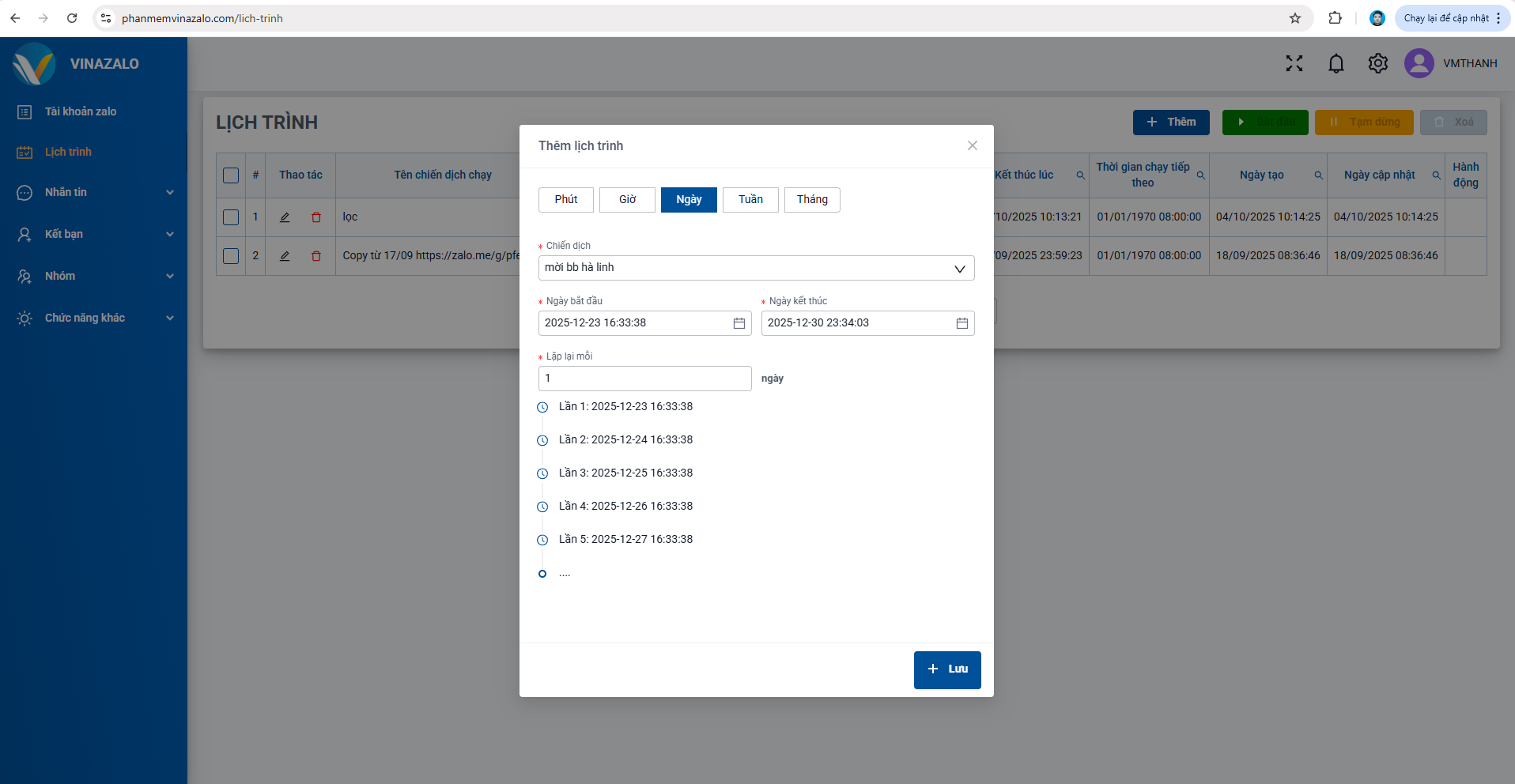
Task: Select the Phút interval tab
Action: (565, 200)
